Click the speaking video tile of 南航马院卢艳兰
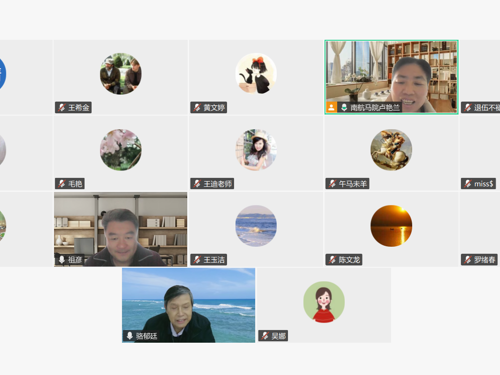 [391, 77]
